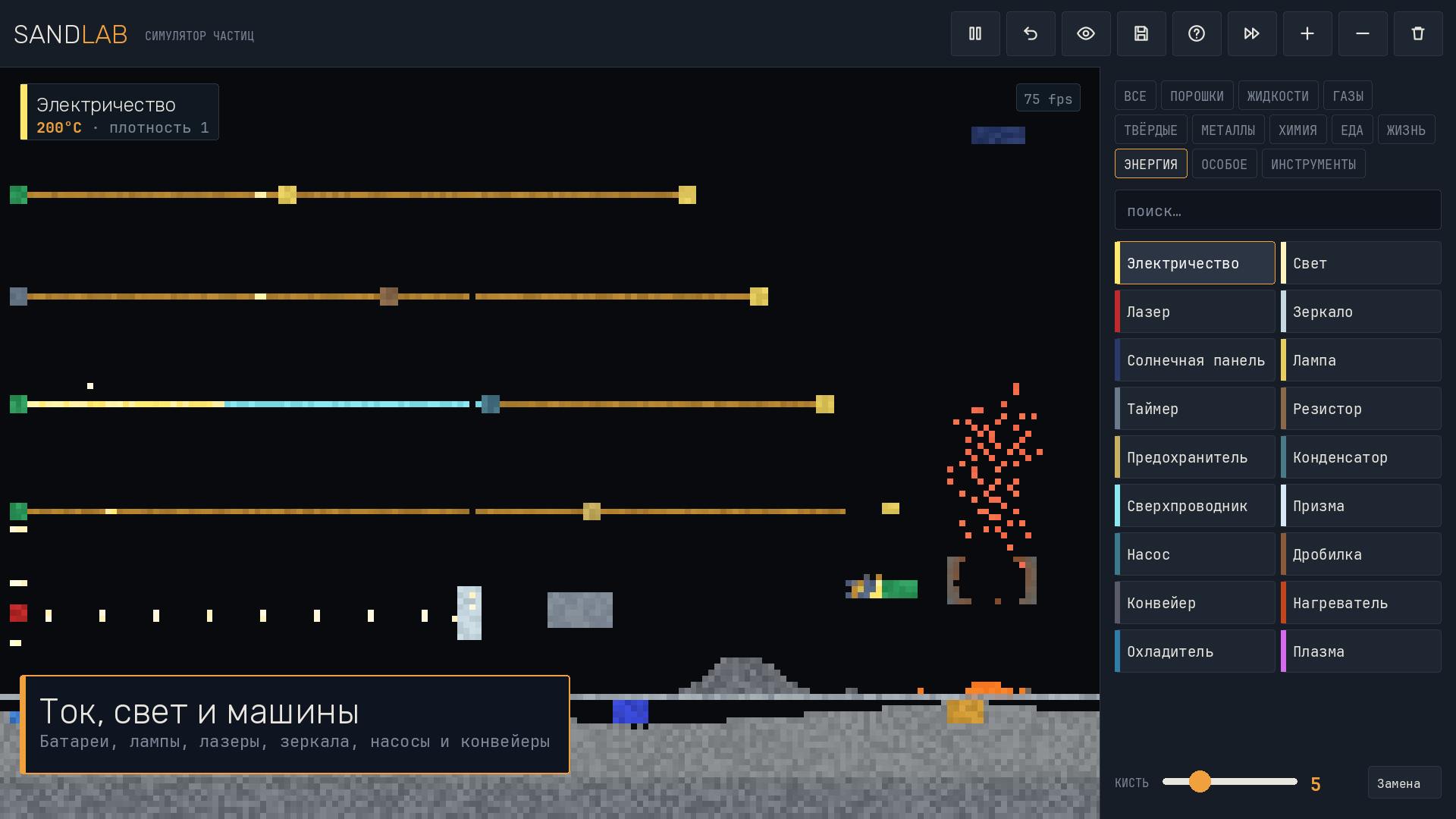Select the Таймер element
This screenshot has width=1456, height=819.
click(x=1194, y=409)
